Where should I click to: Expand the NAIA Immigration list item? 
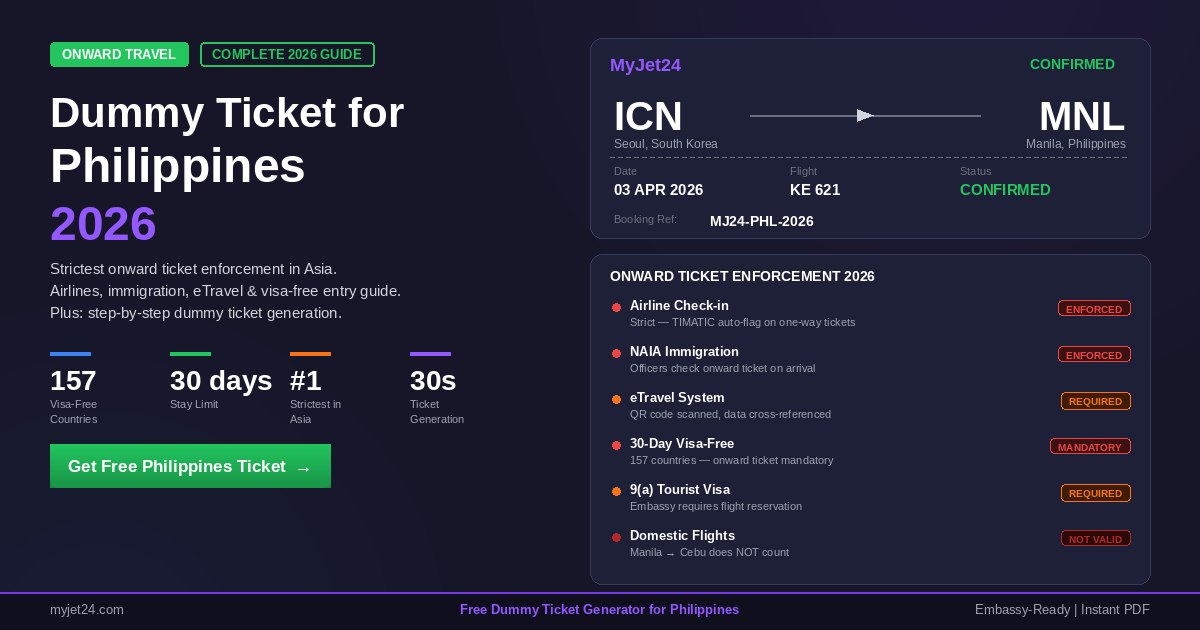point(684,352)
